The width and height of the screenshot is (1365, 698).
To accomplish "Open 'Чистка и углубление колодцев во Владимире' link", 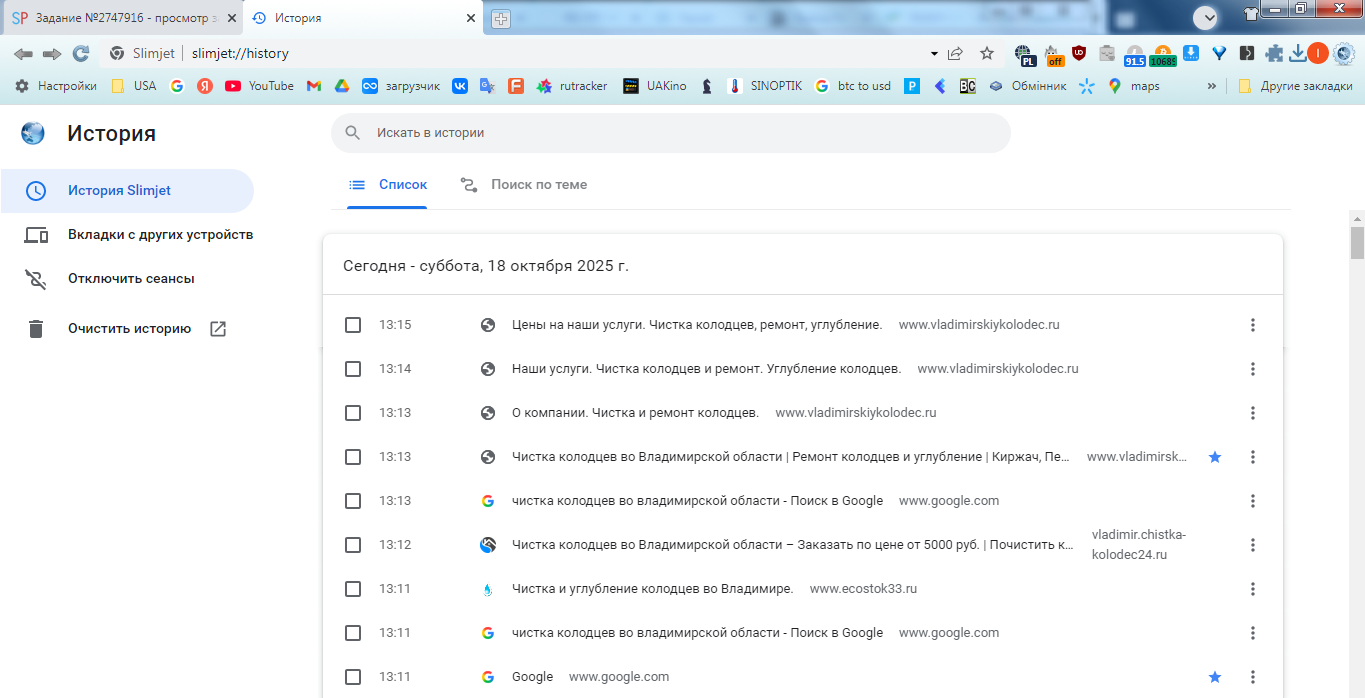I will pyautogui.click(x=652, y=589).
